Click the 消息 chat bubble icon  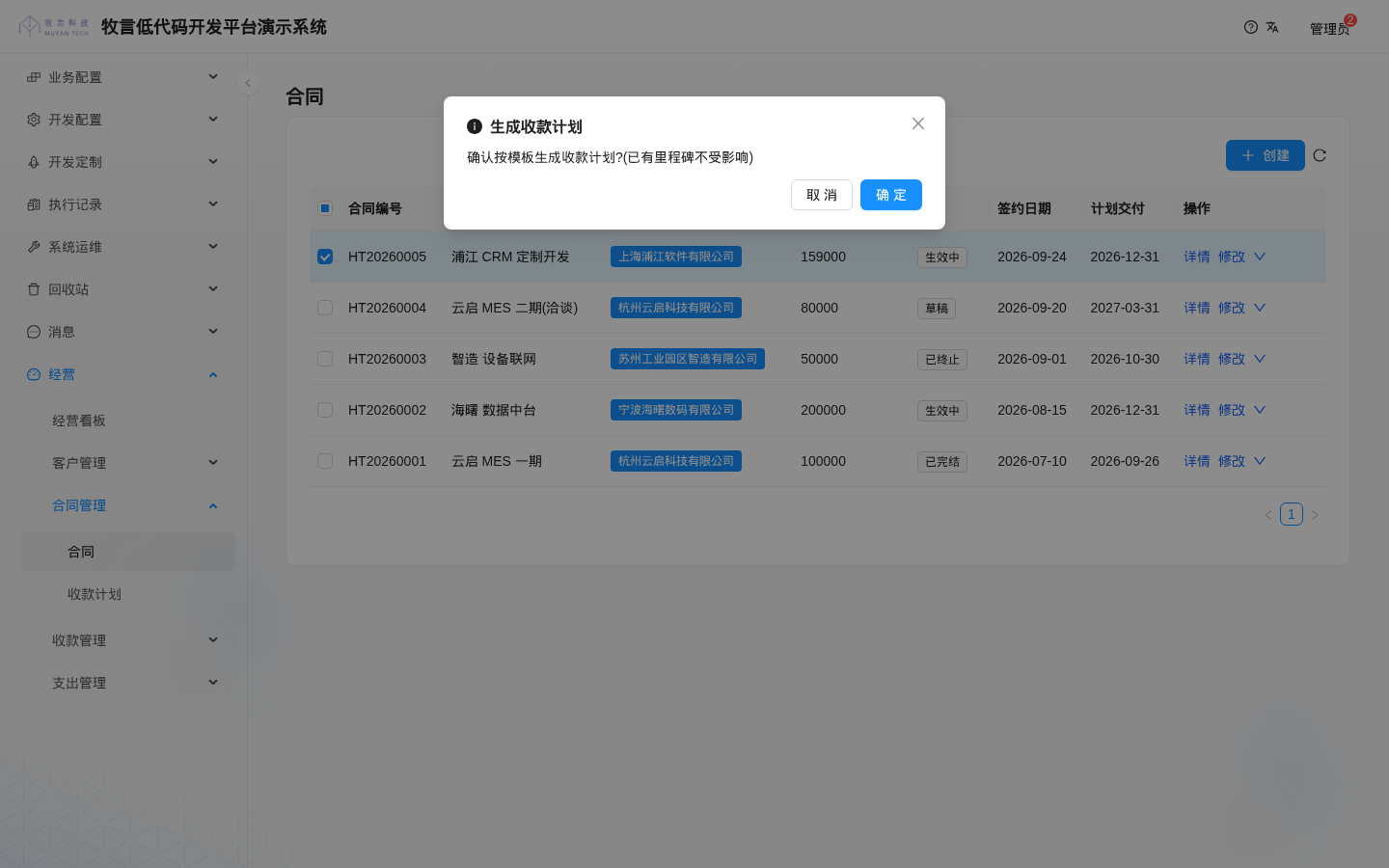(34, 332)
